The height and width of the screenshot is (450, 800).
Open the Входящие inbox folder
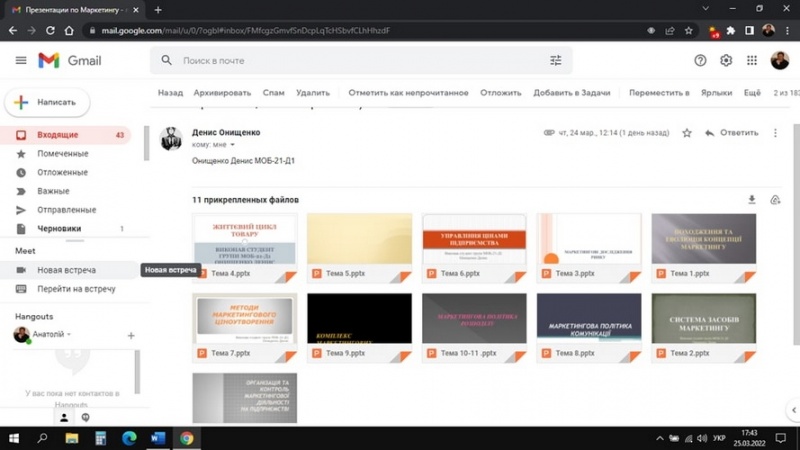(58, 135)
